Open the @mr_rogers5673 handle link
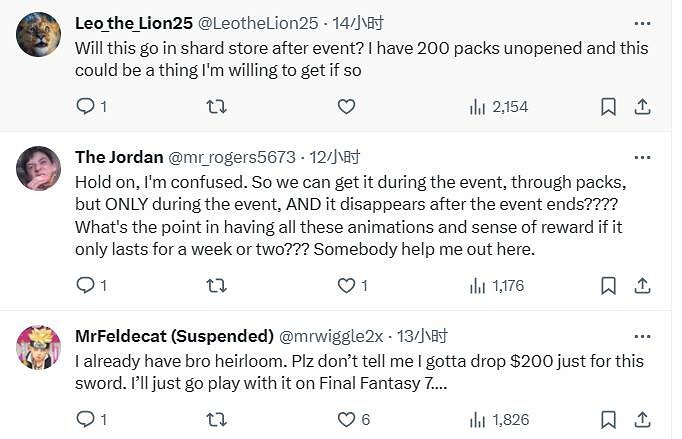682x439 pixels. 234,157
